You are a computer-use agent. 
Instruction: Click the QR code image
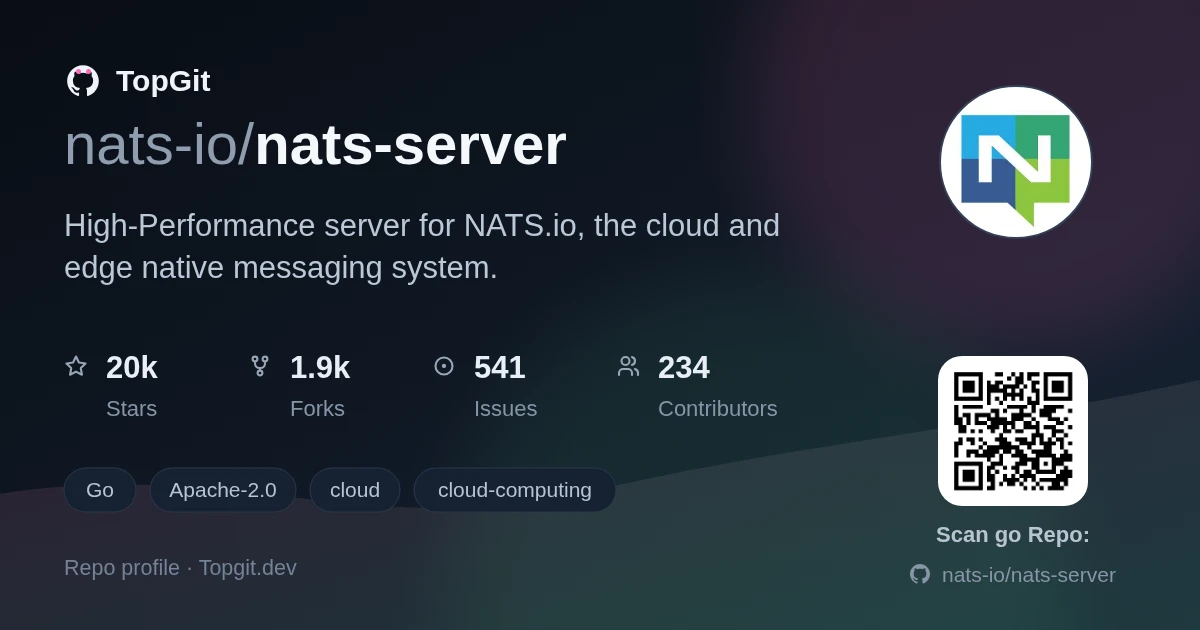1013,431
